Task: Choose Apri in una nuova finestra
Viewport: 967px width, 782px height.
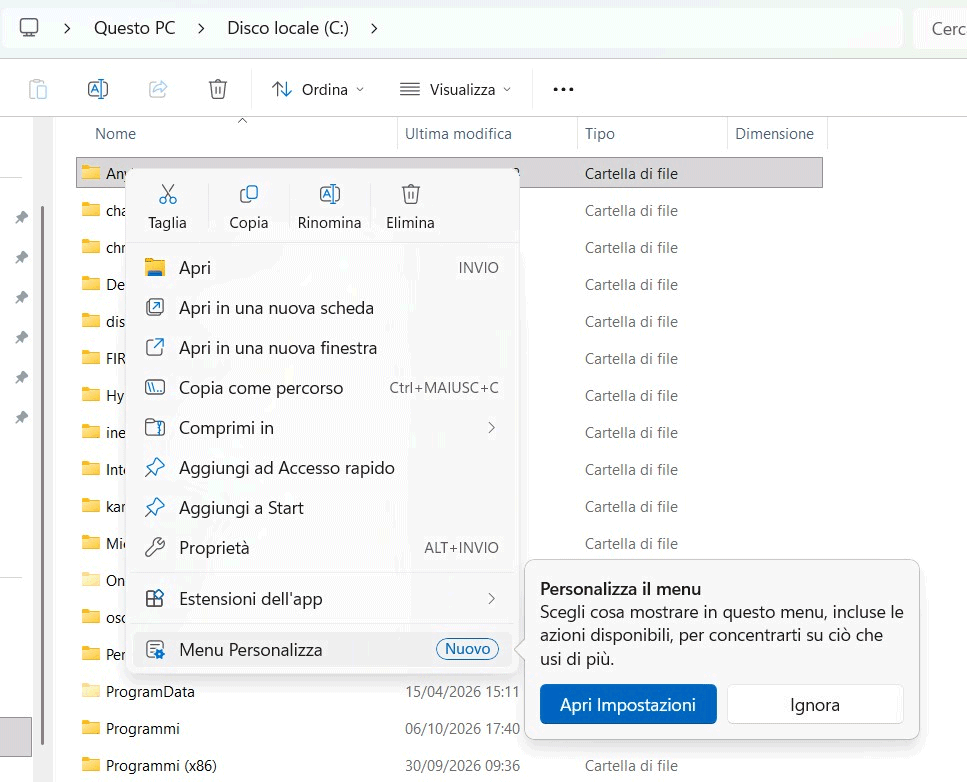Action: tap(323, 348)
